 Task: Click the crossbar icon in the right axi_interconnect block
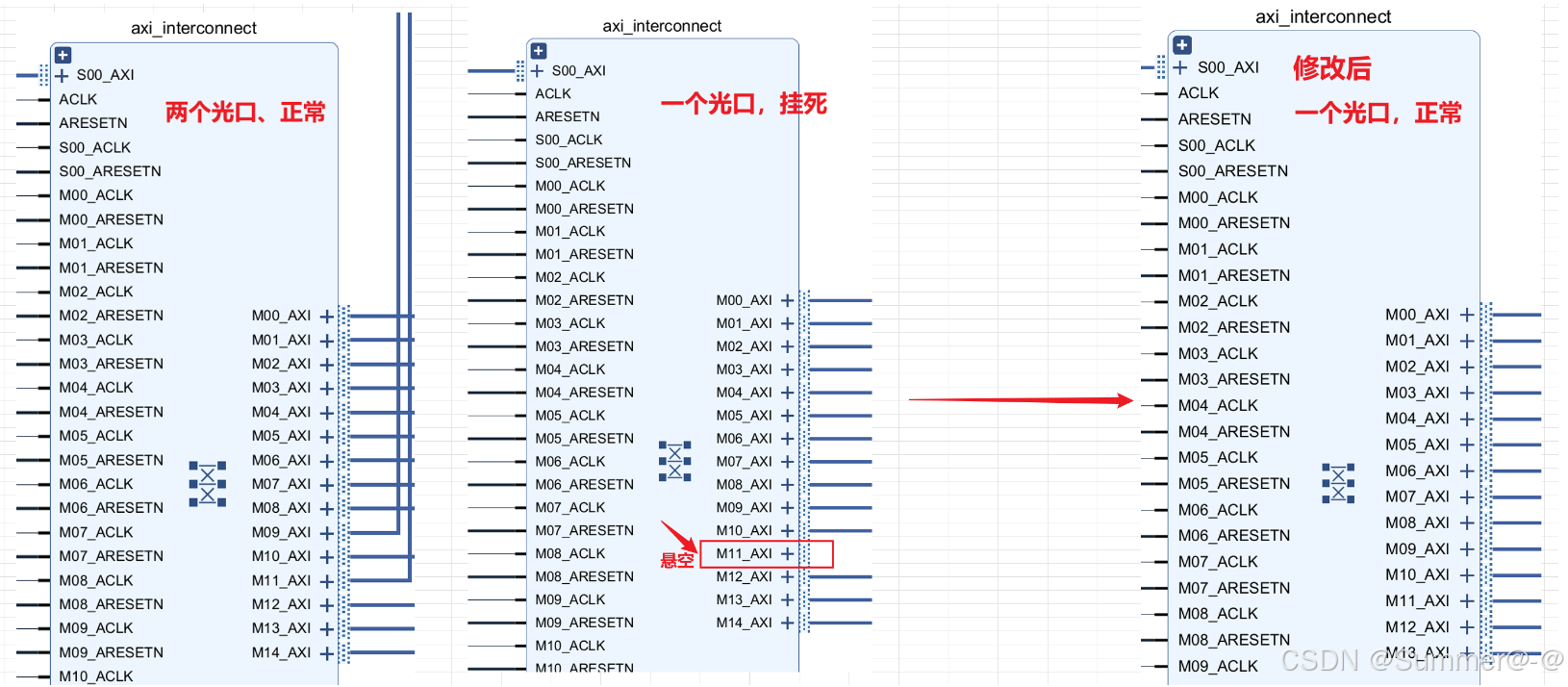pyautogui.click(x=1338, y=483)
